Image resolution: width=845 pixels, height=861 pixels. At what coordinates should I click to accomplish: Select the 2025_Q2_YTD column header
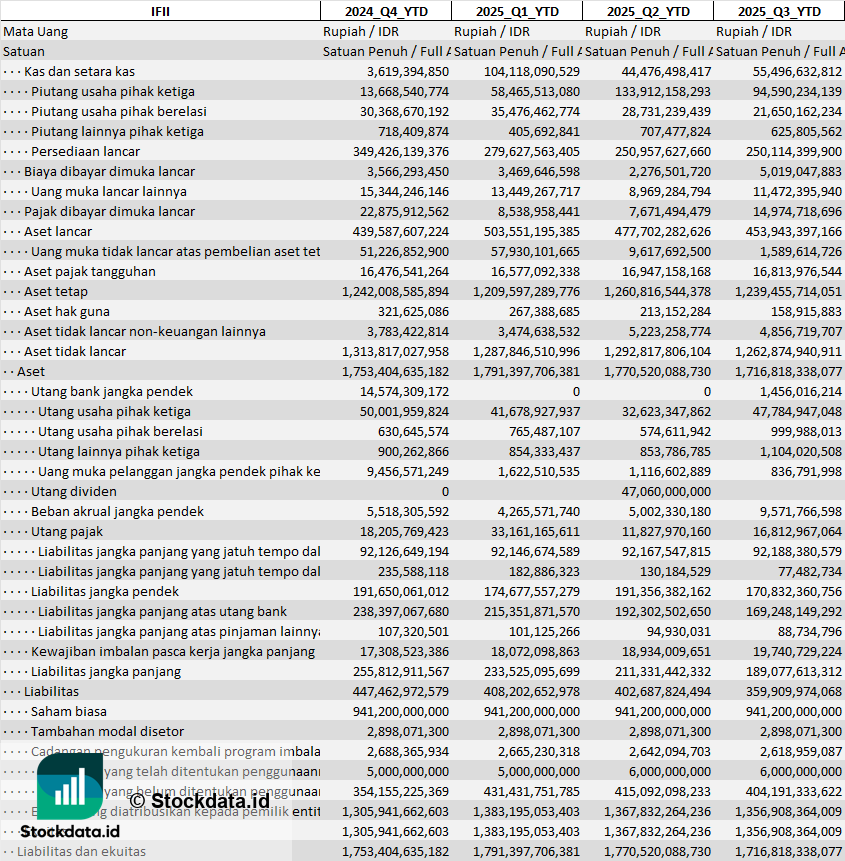(648, 12)
